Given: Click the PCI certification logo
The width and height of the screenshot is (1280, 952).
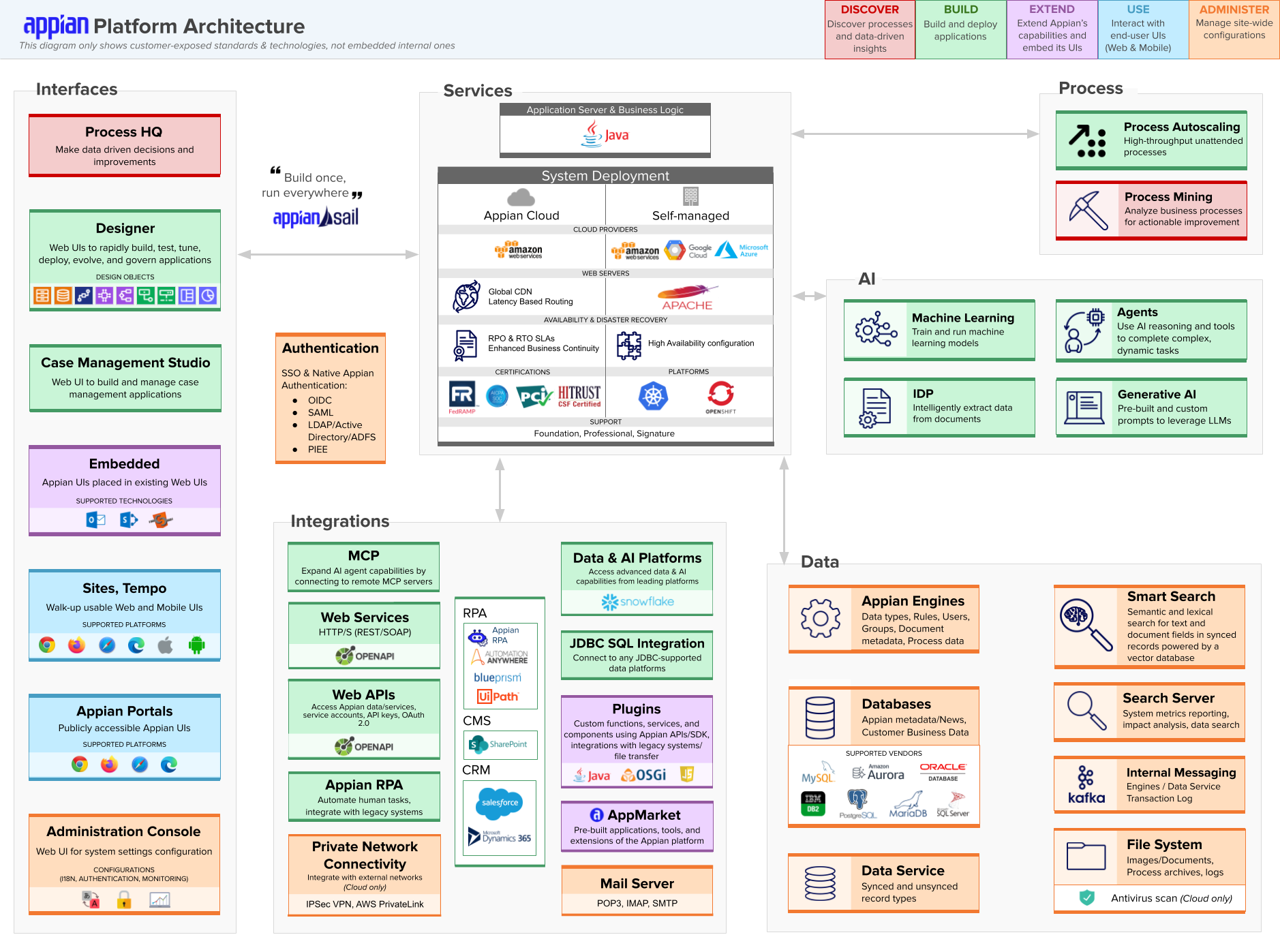Looking at the screenshot, I should [x=534, y=397].
